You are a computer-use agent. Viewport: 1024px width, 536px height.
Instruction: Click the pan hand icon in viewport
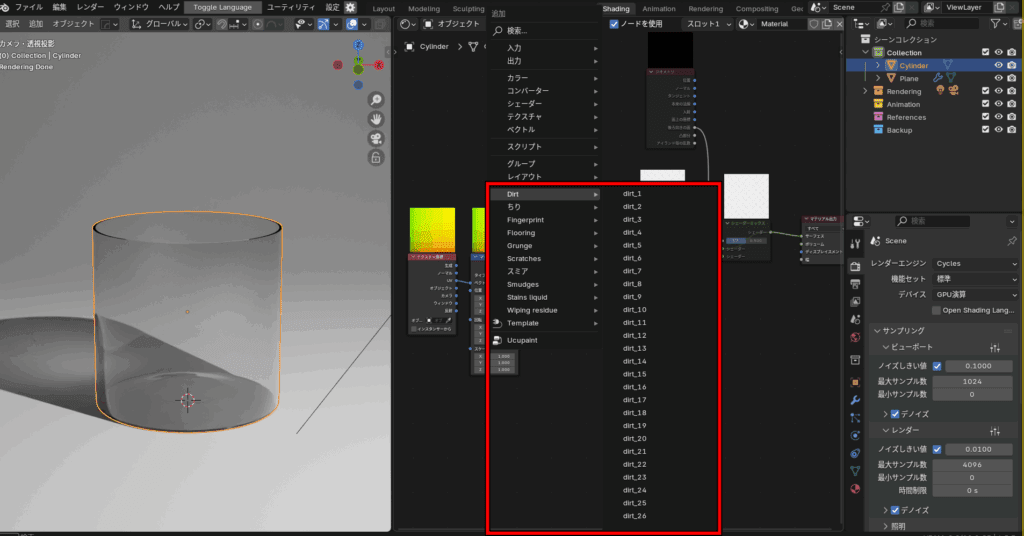coord(376,119)
